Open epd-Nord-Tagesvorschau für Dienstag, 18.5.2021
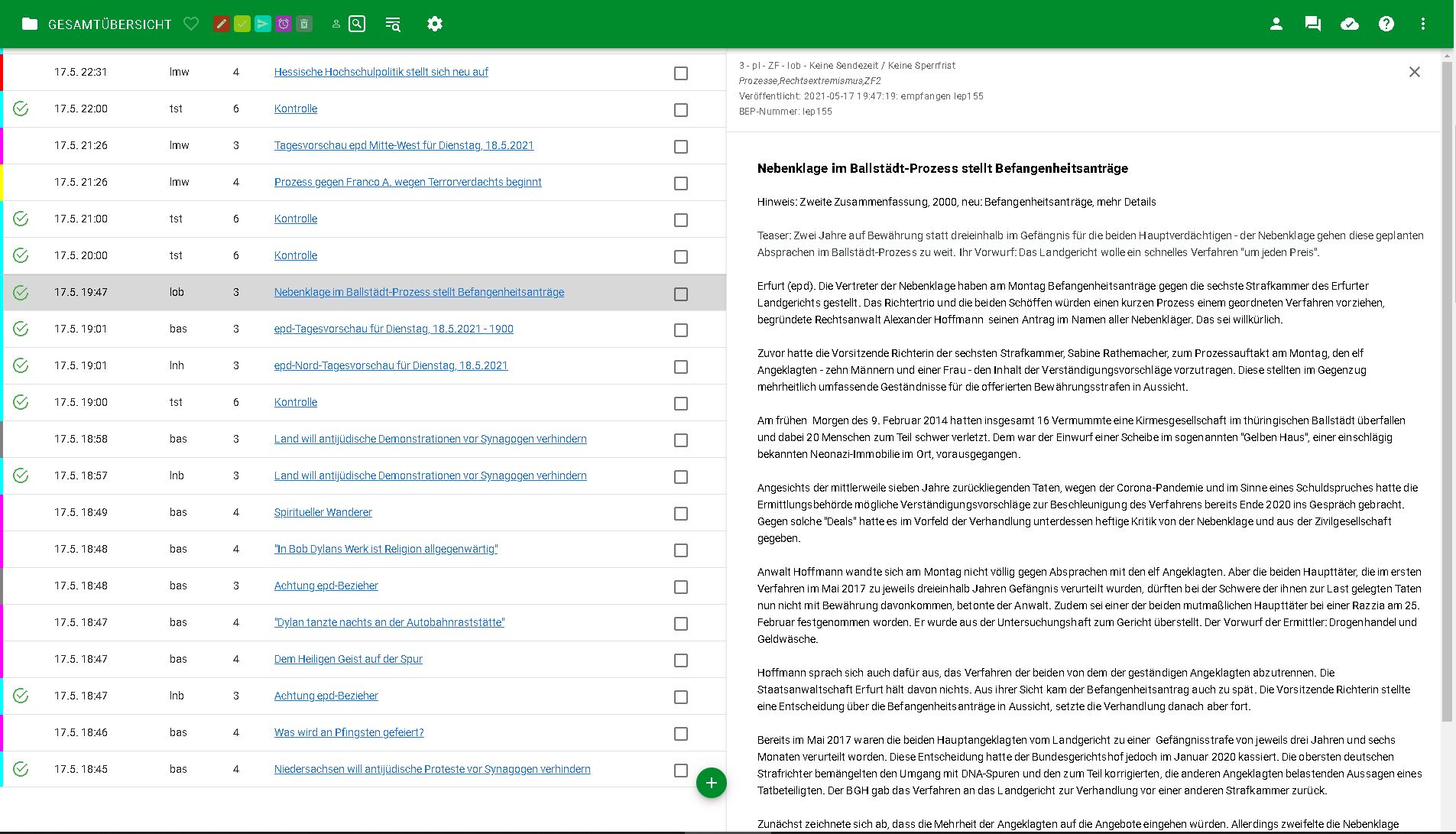 (391, 365)
